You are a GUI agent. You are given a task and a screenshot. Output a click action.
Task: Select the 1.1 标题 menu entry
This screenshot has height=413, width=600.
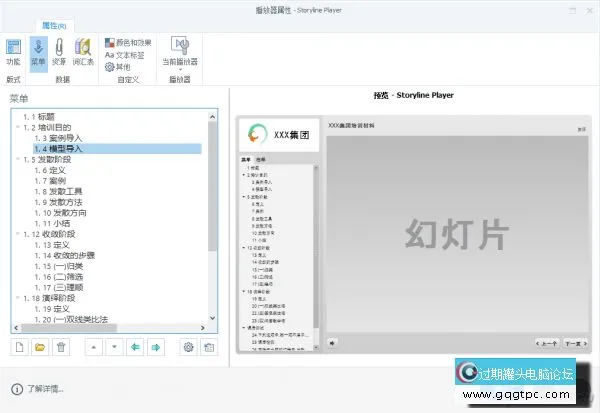point(39,117)
